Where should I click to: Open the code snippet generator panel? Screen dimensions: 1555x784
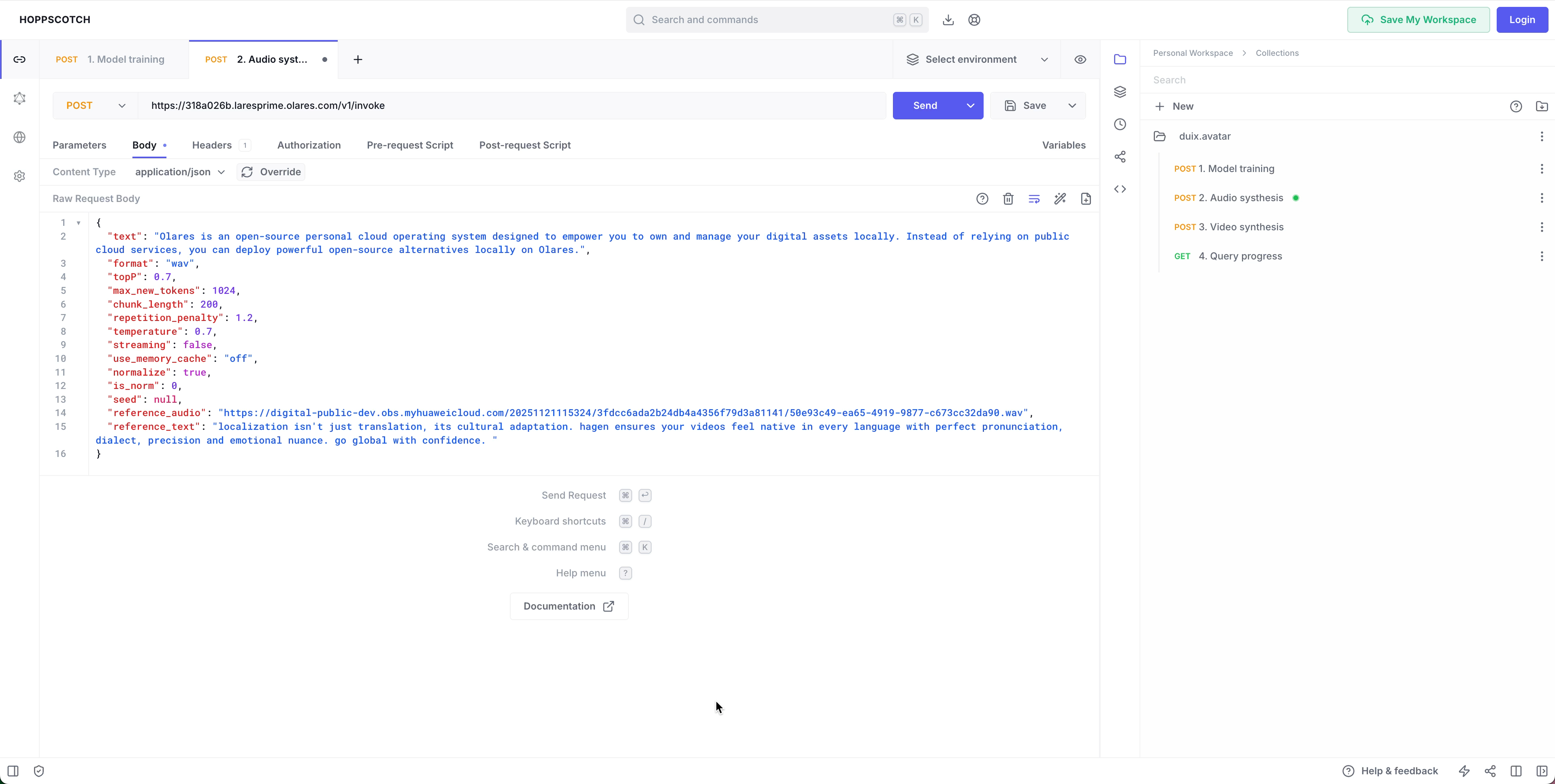[x=1120, y=189]
